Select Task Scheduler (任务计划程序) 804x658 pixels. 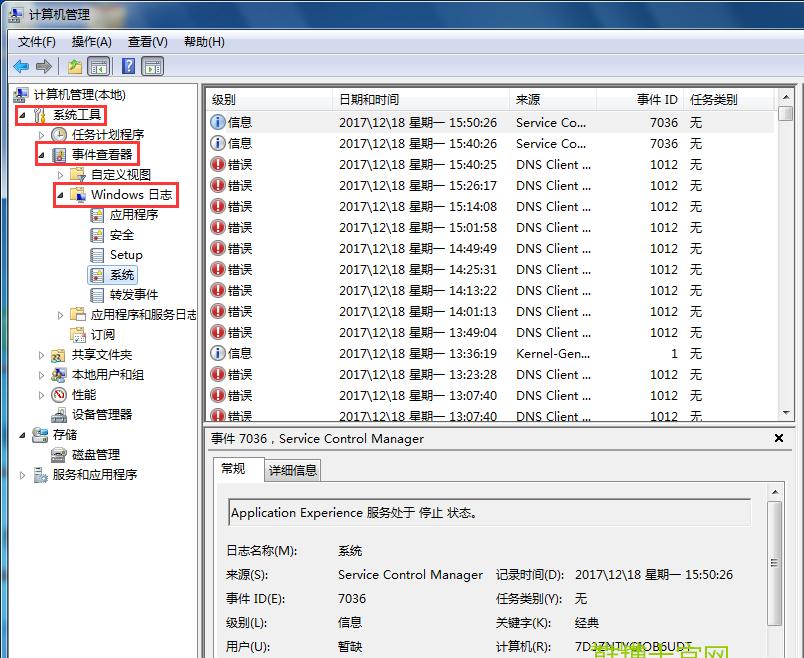[109, 136]
